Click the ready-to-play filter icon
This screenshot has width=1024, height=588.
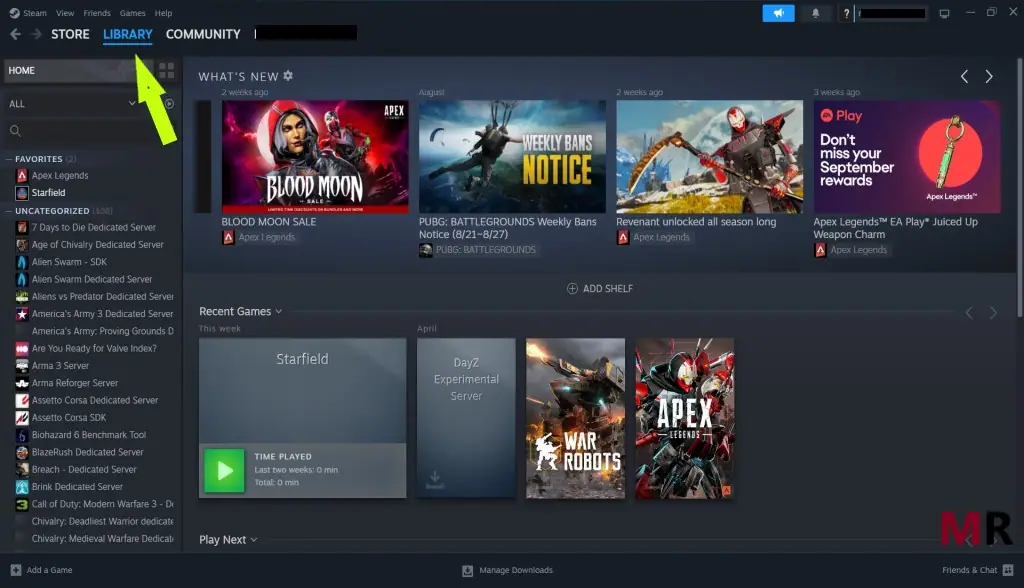click(x=169, y=104)
